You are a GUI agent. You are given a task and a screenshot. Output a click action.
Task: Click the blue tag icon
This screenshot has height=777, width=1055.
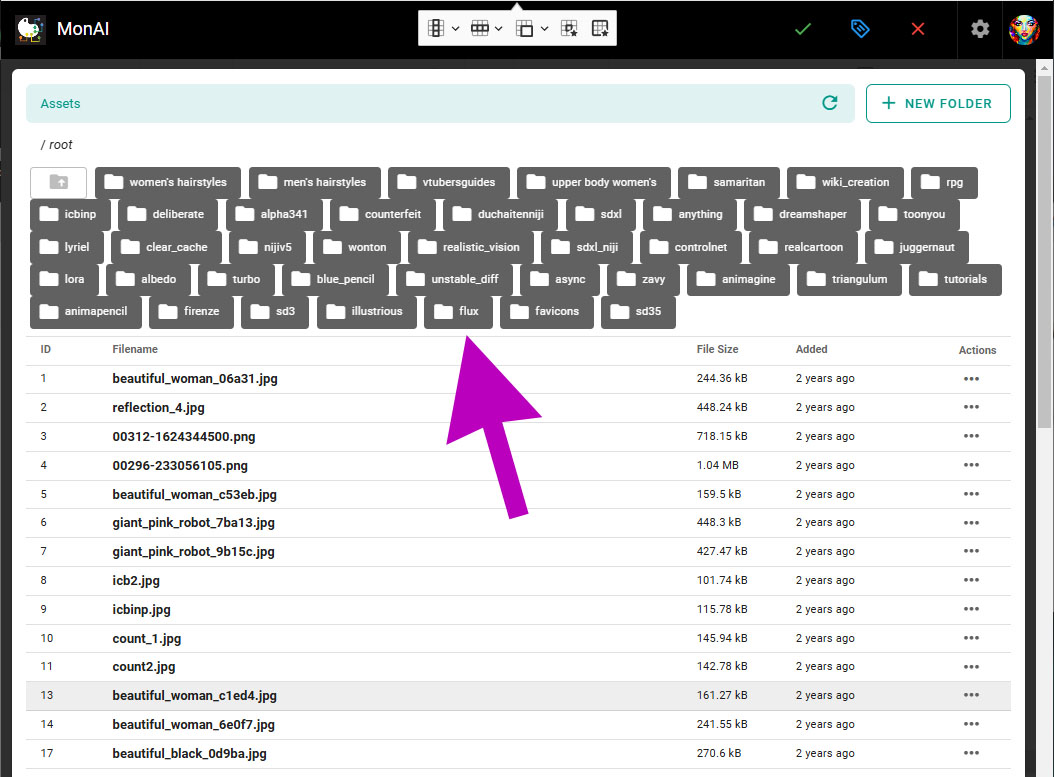click(860, 29)
